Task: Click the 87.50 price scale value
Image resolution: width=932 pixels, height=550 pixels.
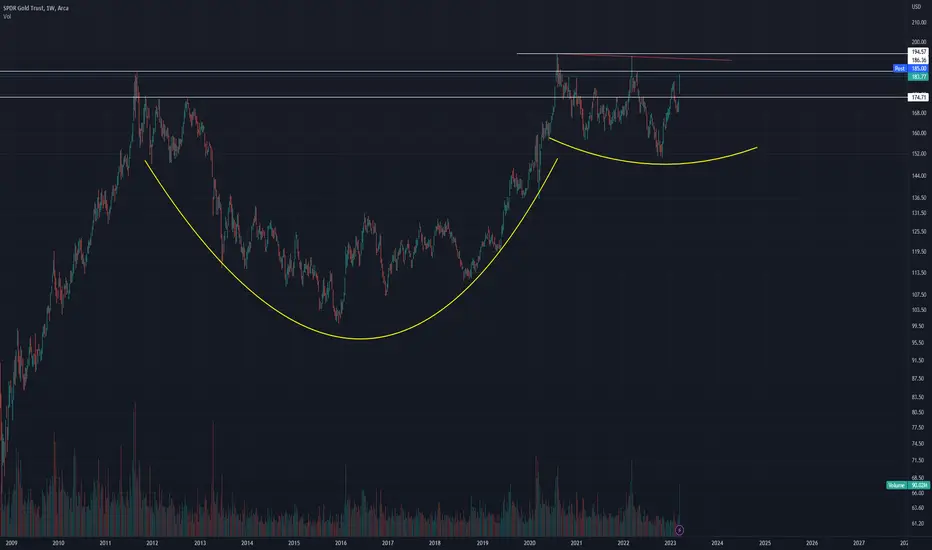Action: click(919, 379)
